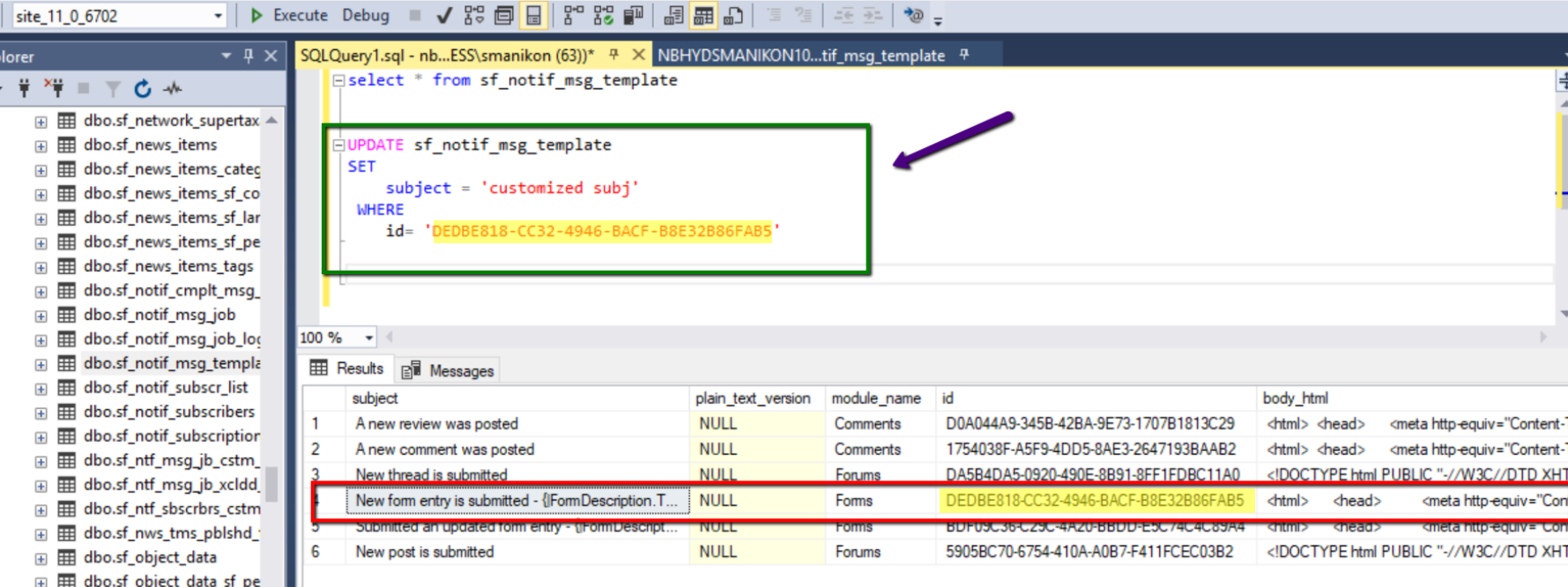Close the Object Explorer panel

coord(271,56)
